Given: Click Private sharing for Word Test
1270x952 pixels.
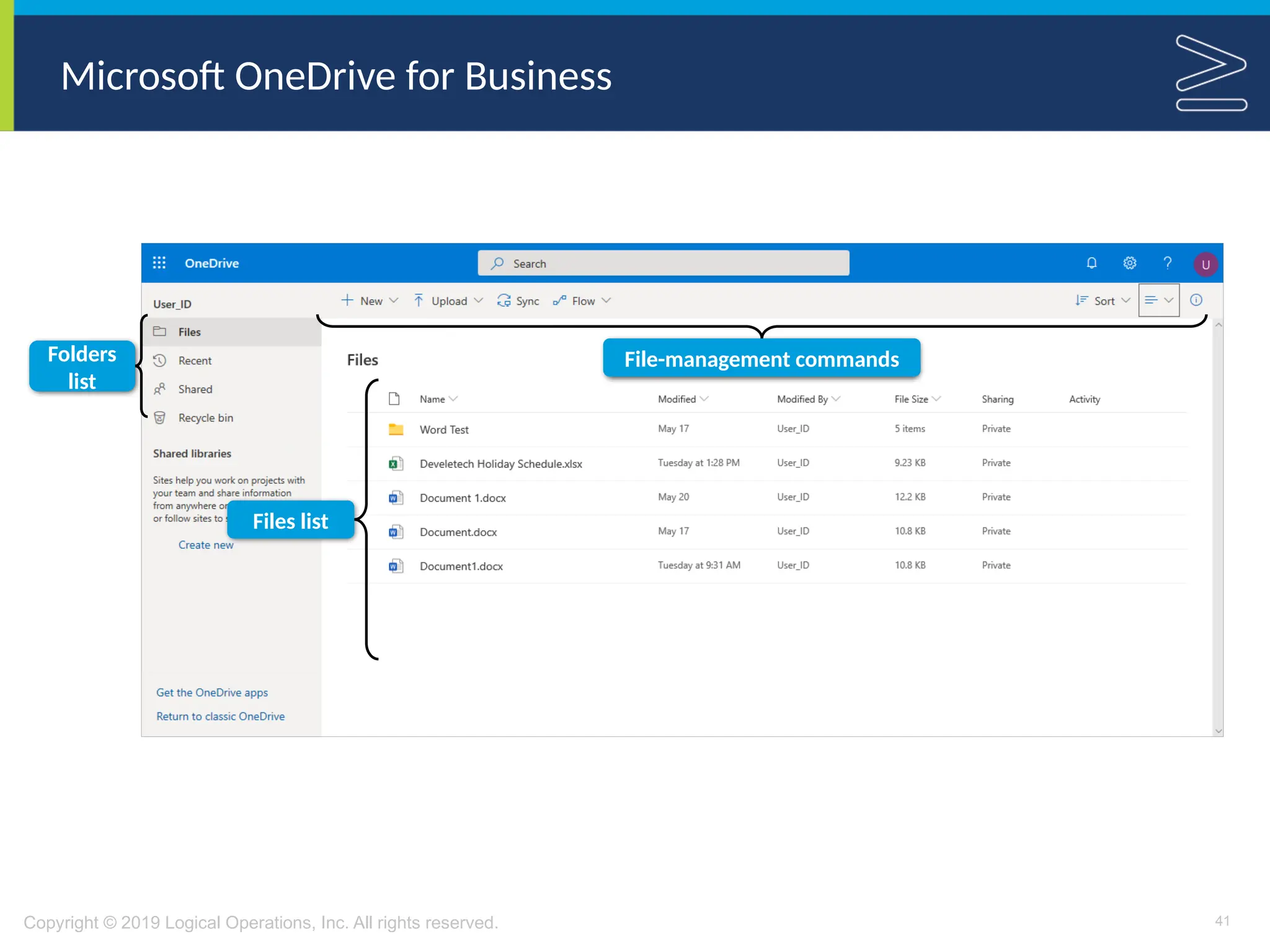Looking at the screenshot, I should [x=996, y=428].
